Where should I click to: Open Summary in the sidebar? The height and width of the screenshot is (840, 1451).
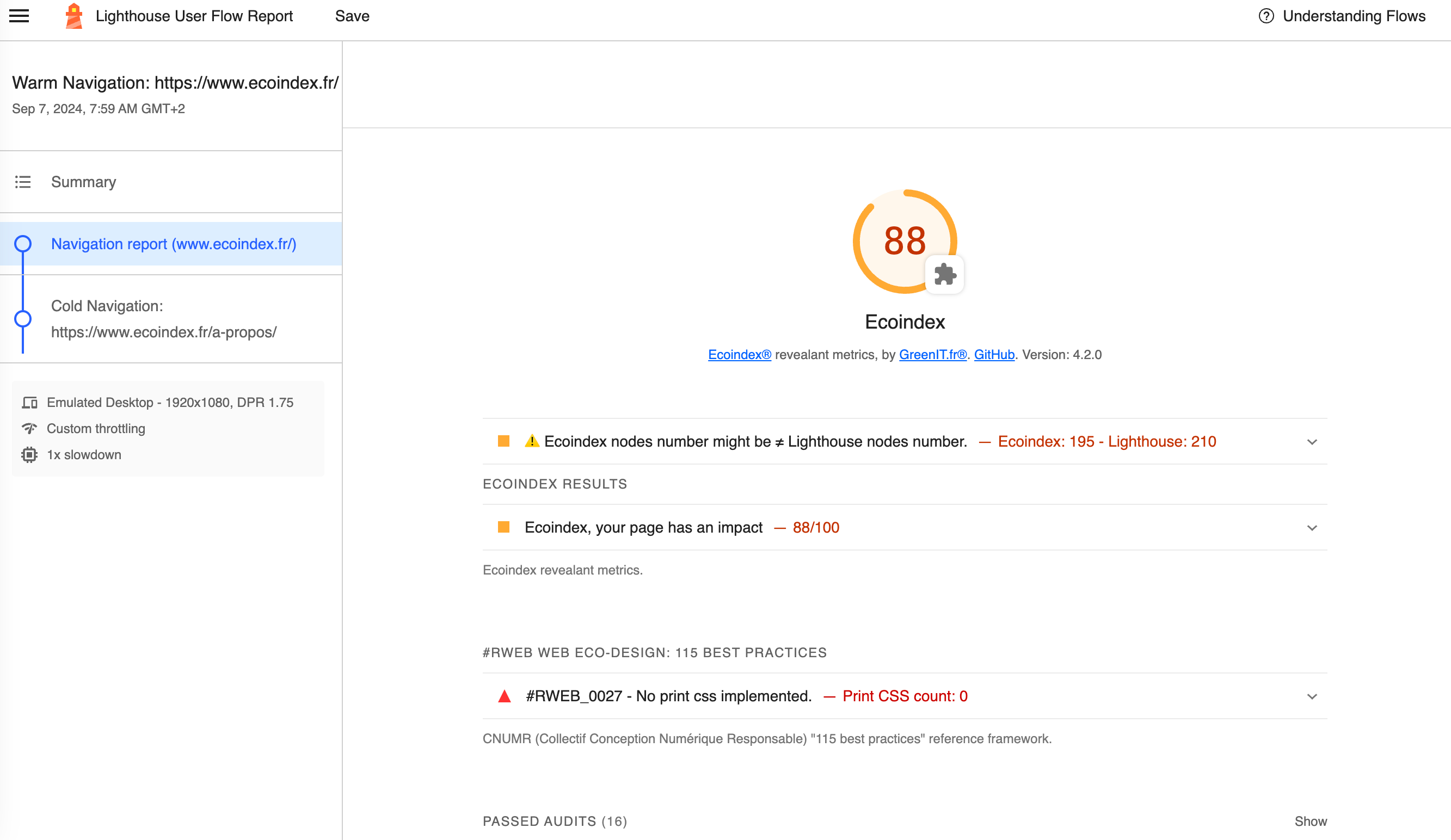171,182
